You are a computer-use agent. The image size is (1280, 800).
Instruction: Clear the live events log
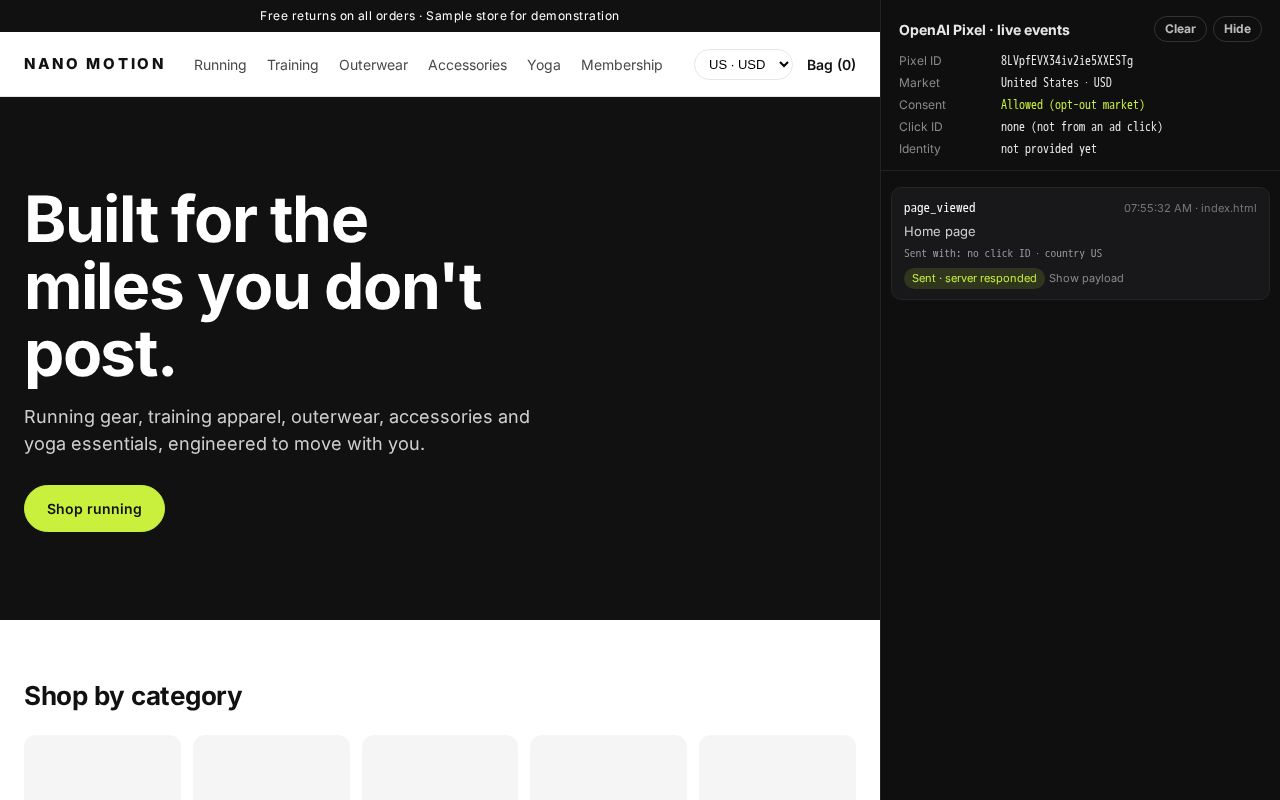[1180, 29]
